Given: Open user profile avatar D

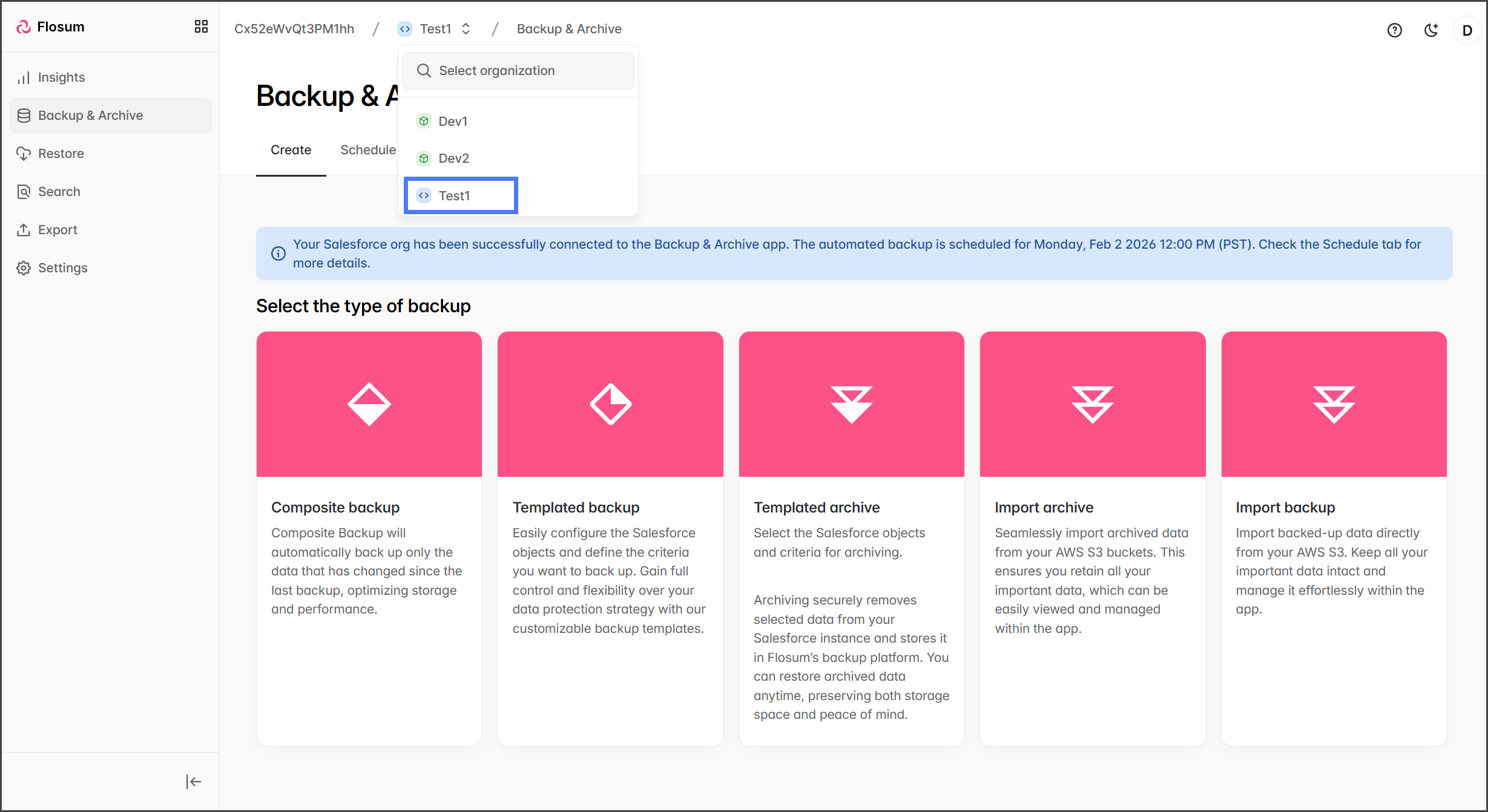Looking at the screenshot, I should (1467, 30).
